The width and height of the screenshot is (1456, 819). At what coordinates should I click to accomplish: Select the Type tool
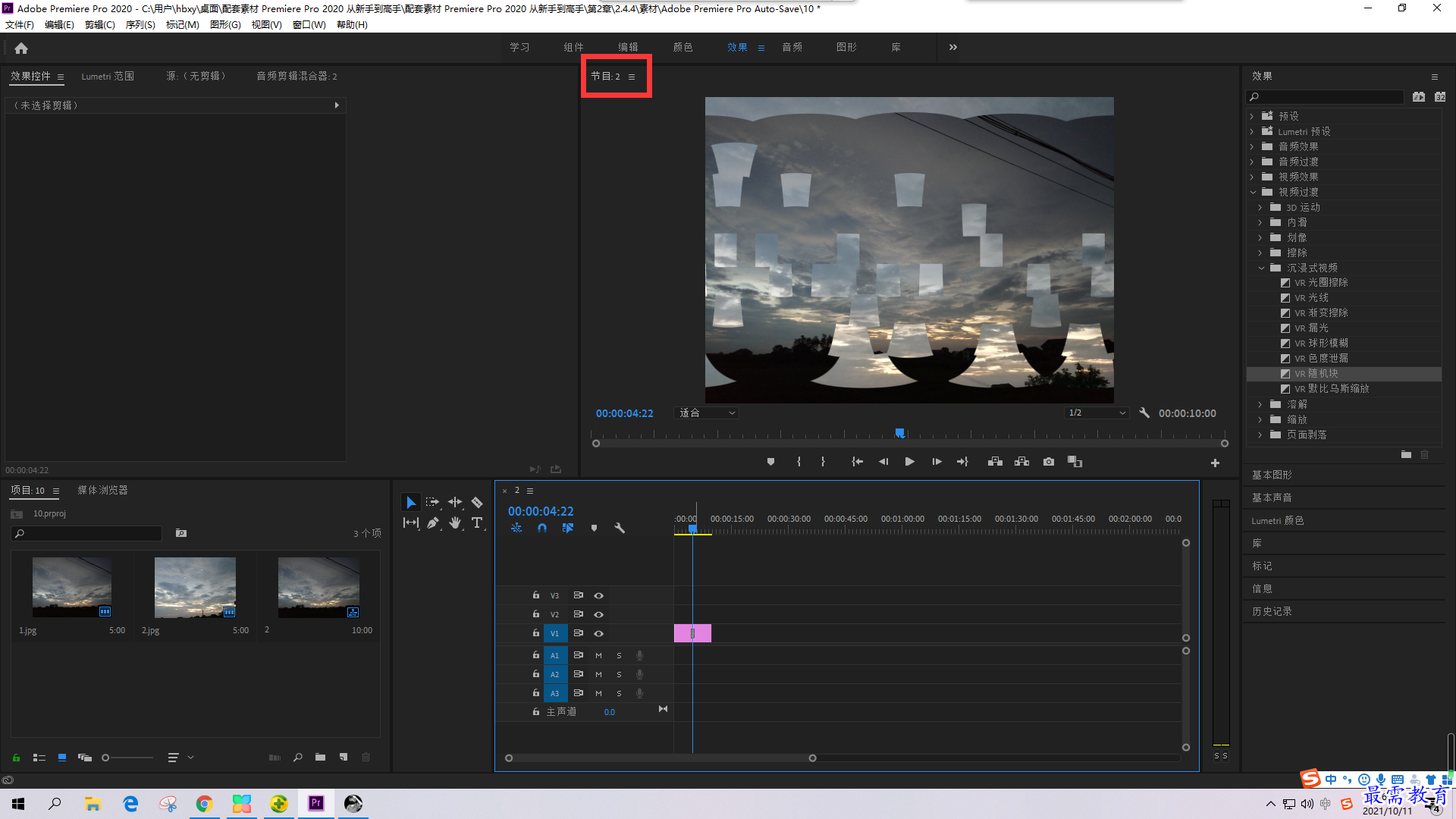tap(477, 522)
